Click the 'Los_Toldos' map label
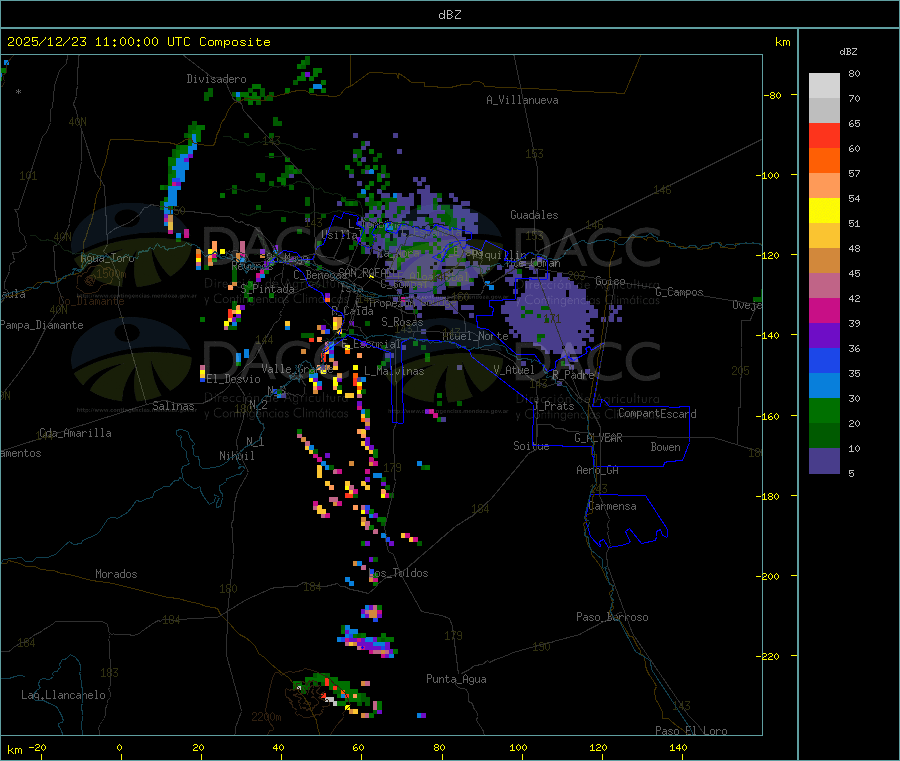Viewport: 900px width, 761px height. click(x=399, y=573)
